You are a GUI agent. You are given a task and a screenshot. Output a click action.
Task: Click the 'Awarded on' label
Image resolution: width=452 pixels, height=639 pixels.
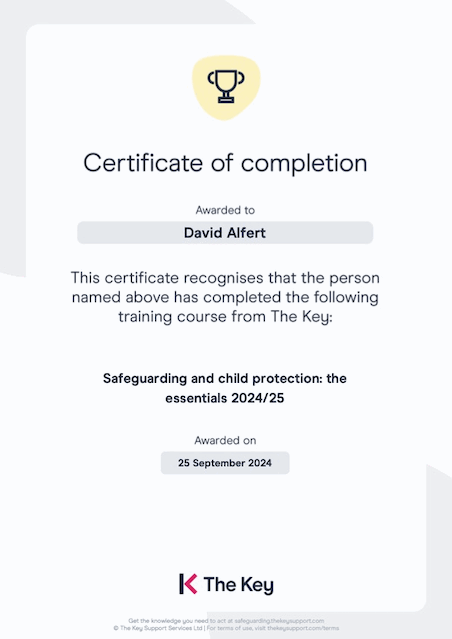225,441
